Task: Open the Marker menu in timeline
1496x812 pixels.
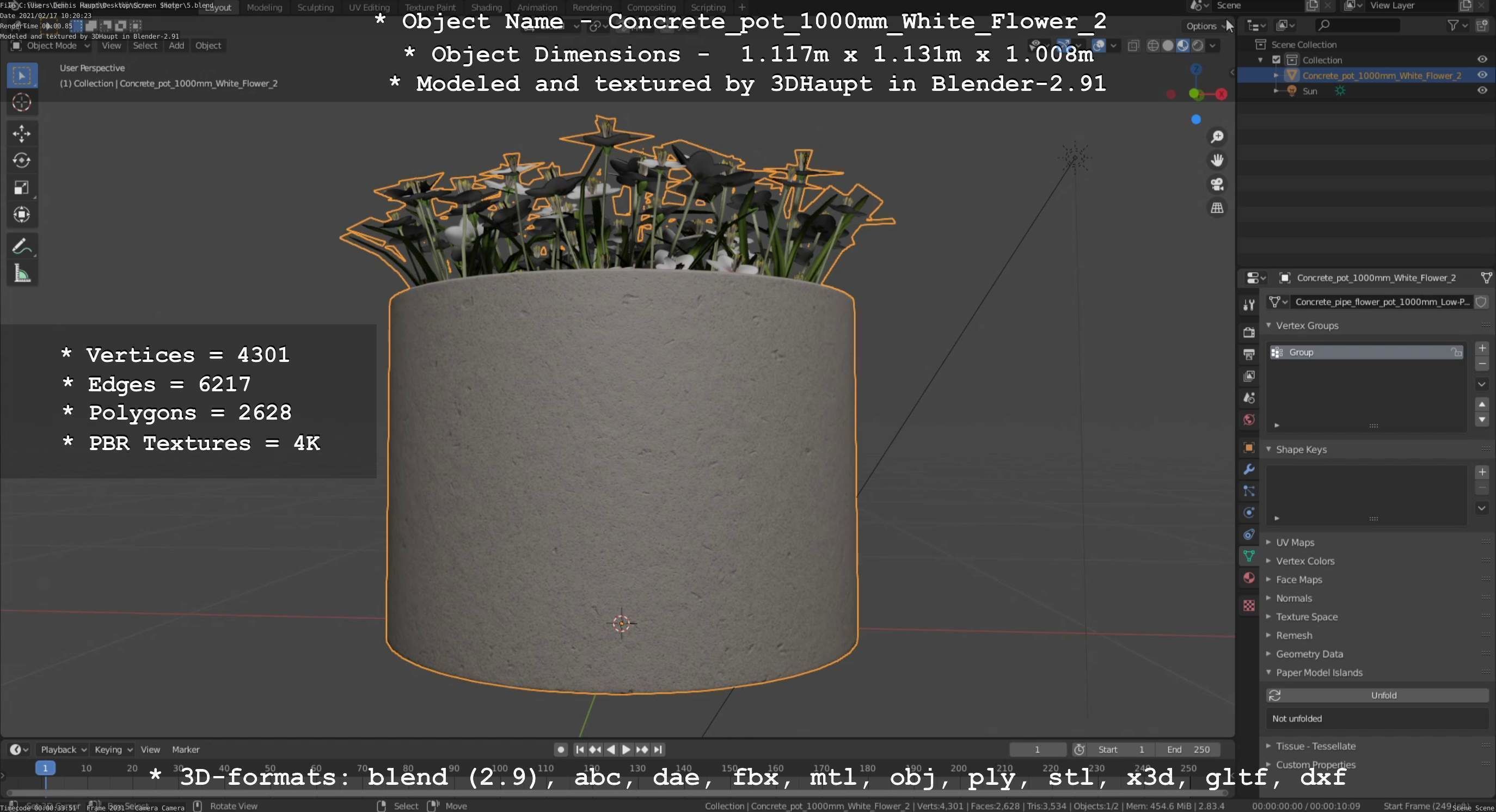Action: coord(185,749)
